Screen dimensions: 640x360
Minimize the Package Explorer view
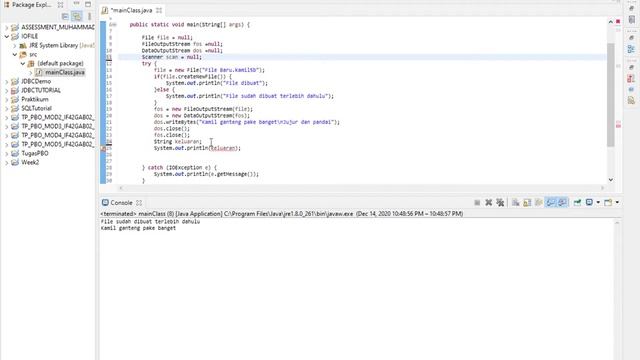pos(76,4)
